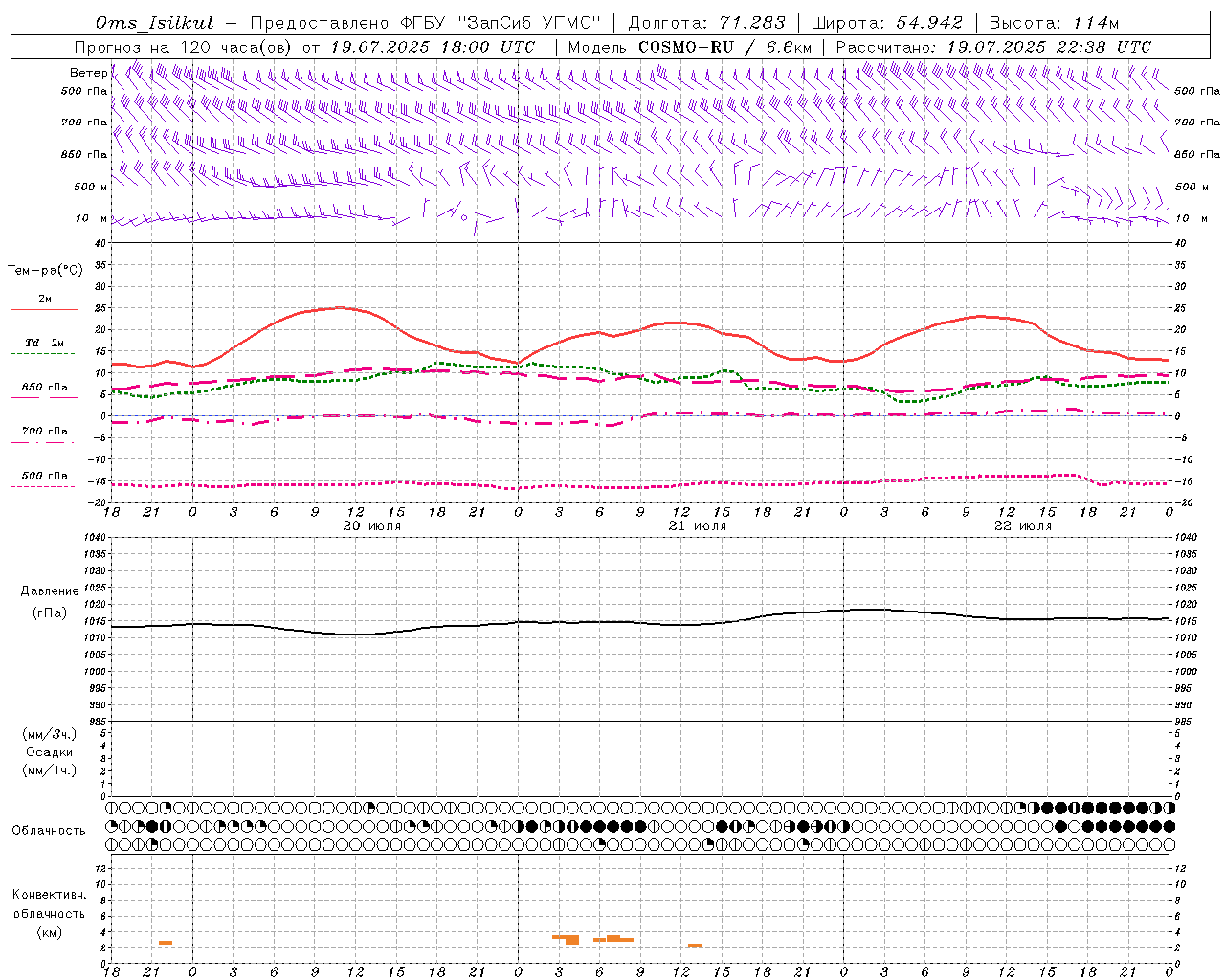Click the Тем-ра(°C) temperature panel label

(45, 271)
